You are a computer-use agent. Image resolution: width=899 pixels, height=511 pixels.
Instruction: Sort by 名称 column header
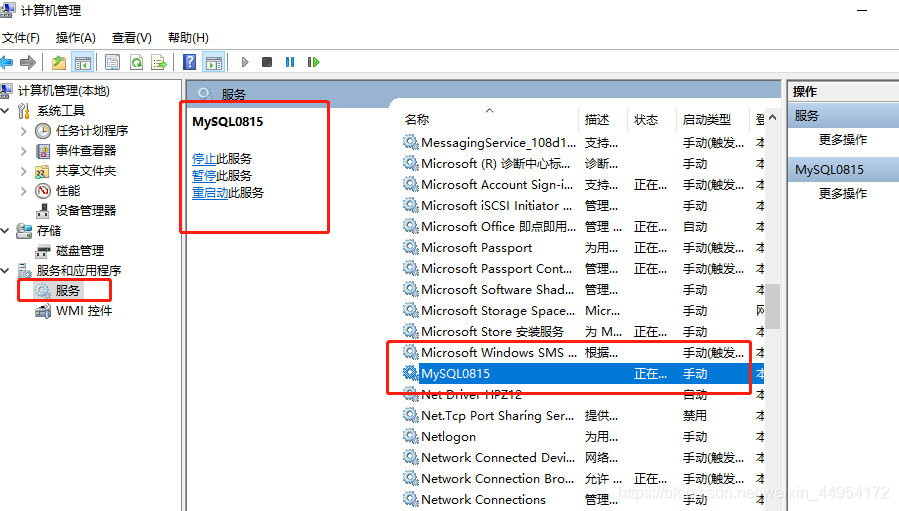(417, 119)
